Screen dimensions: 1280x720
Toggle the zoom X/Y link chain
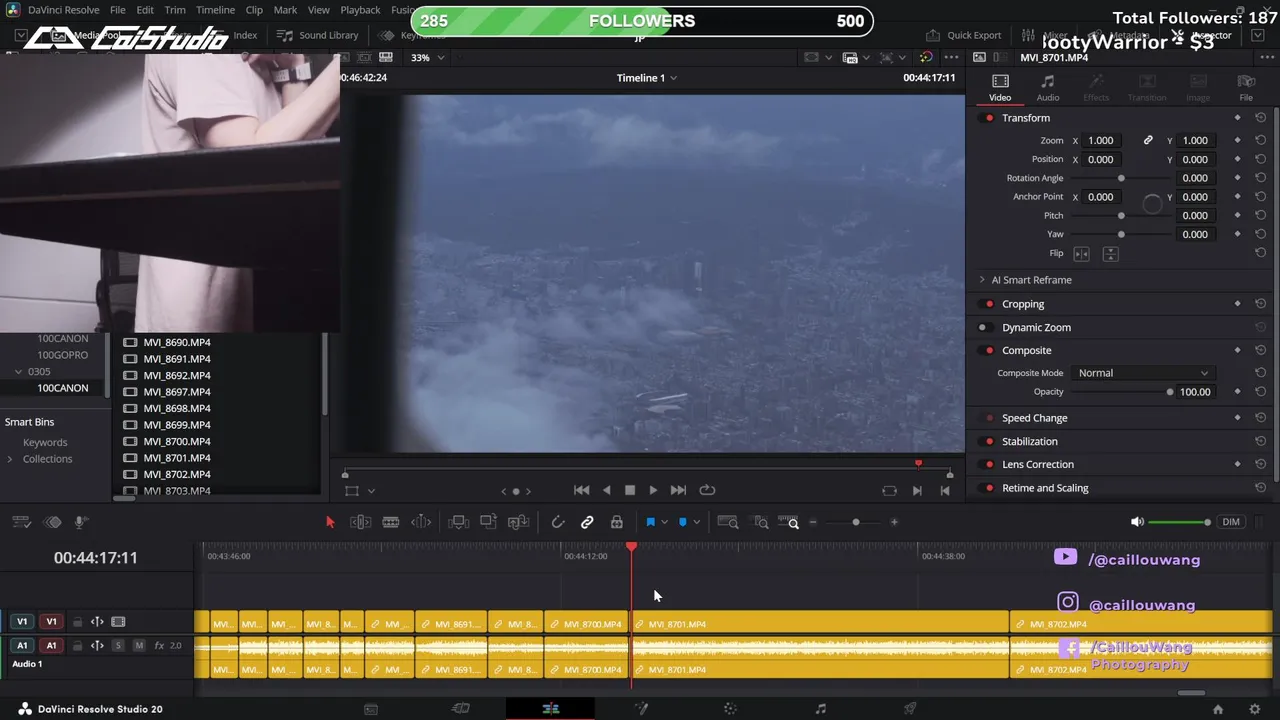pyautogui.click(x=1148, y=140)
